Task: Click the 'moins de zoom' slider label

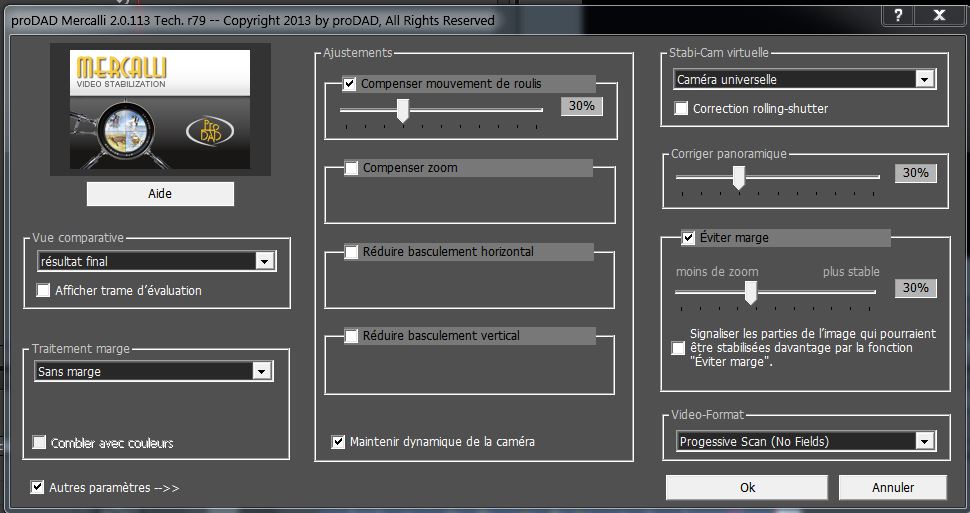Action: click(717, 272)
